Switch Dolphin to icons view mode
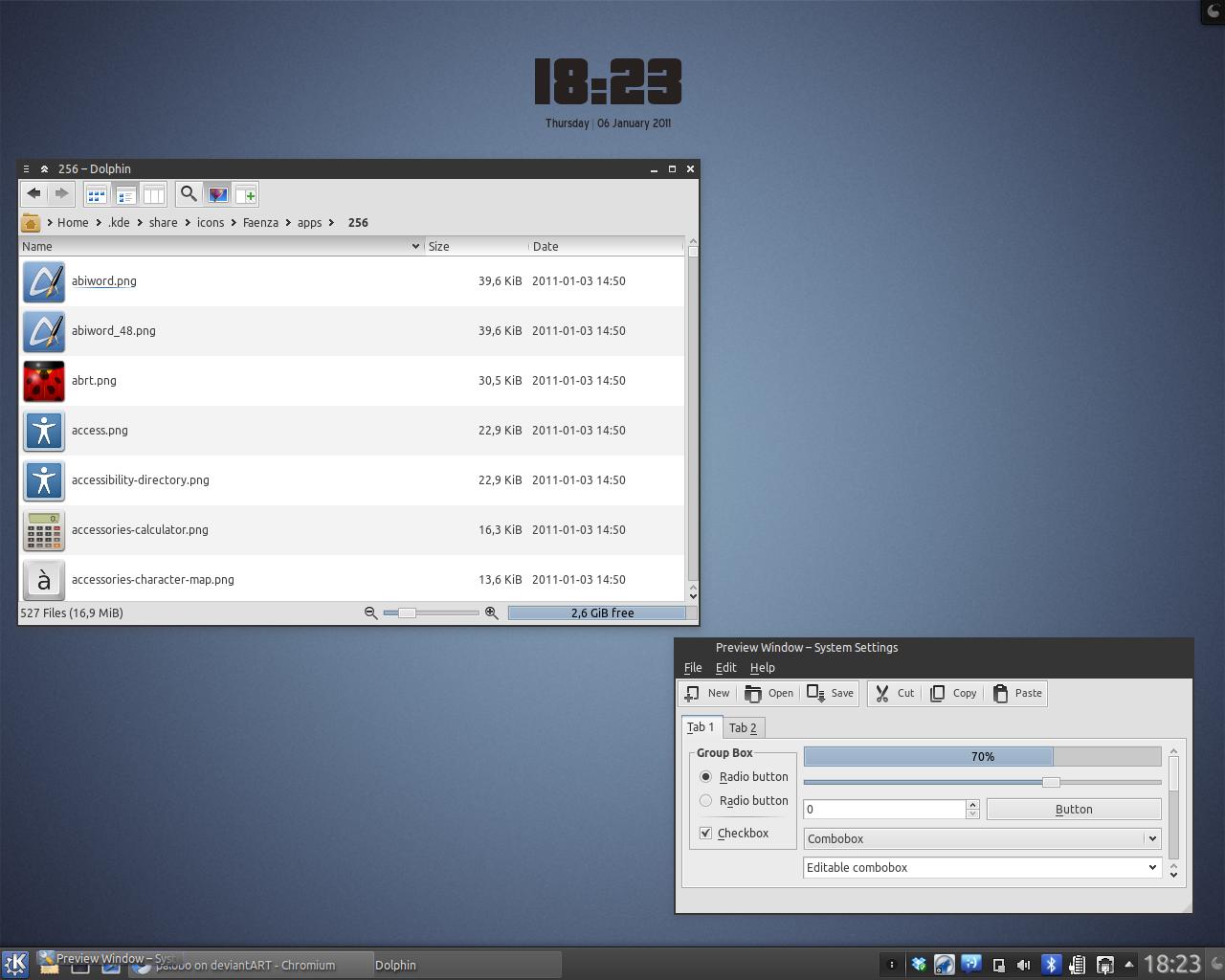Screen dimensions: 1225x980 [x=96, y=194]
